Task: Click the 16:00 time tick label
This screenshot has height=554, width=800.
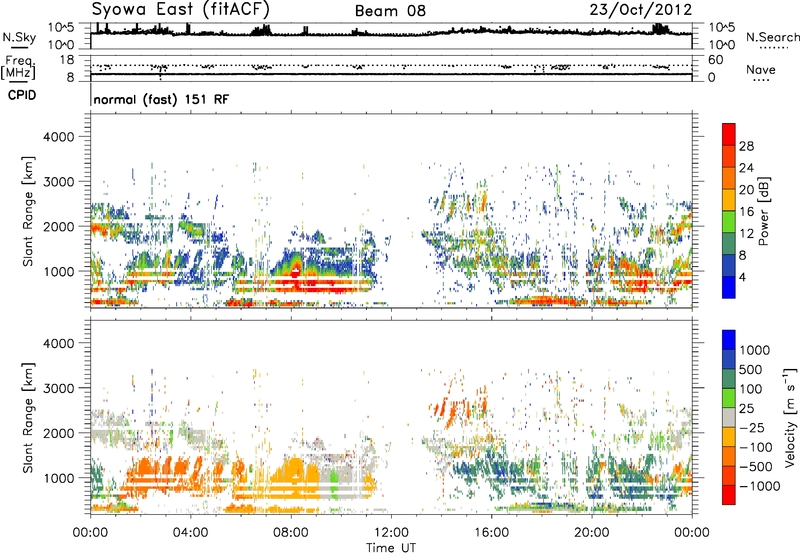Action: tap(491, 533)
